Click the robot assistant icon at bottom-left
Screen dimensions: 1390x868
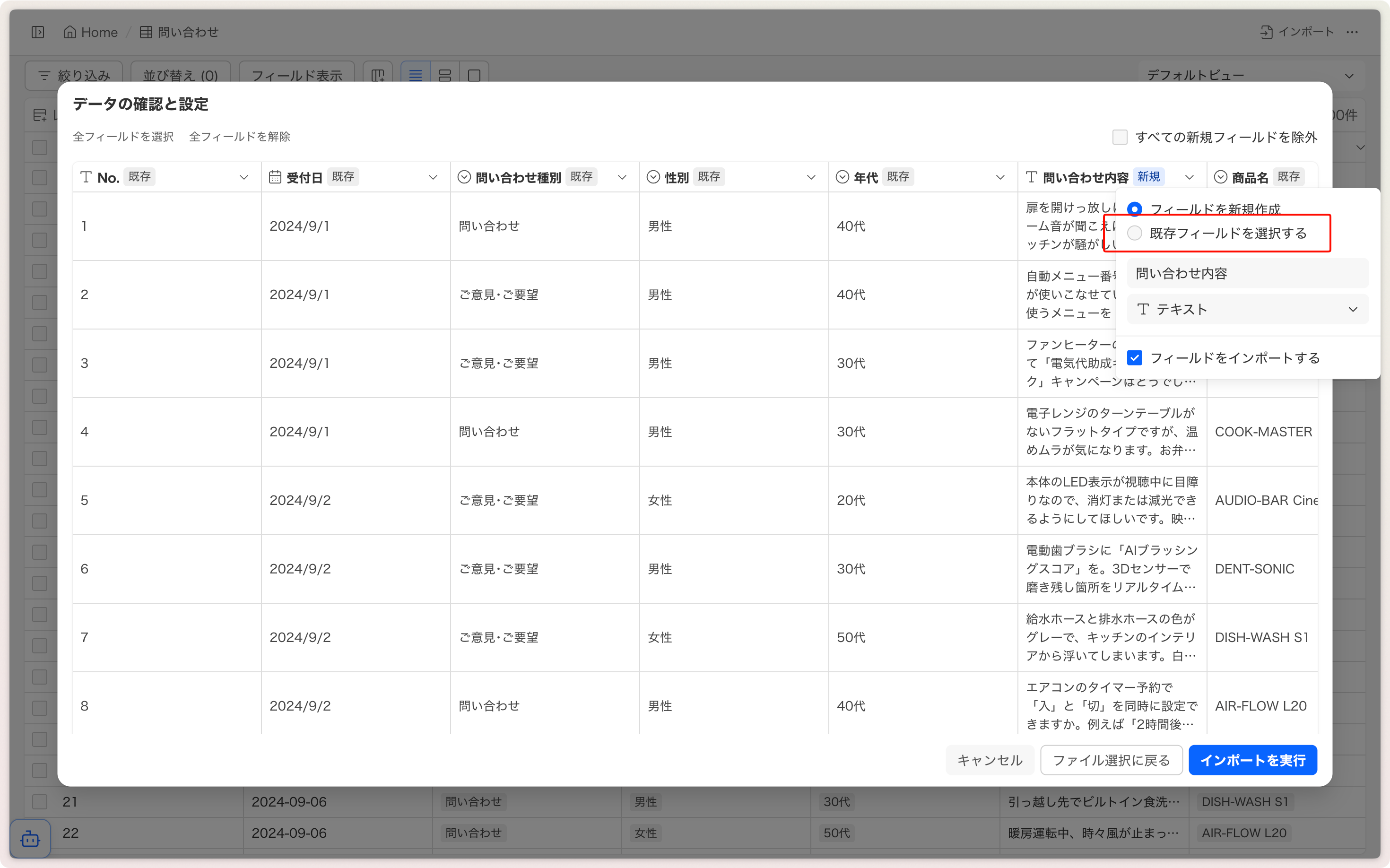(30, 839)
